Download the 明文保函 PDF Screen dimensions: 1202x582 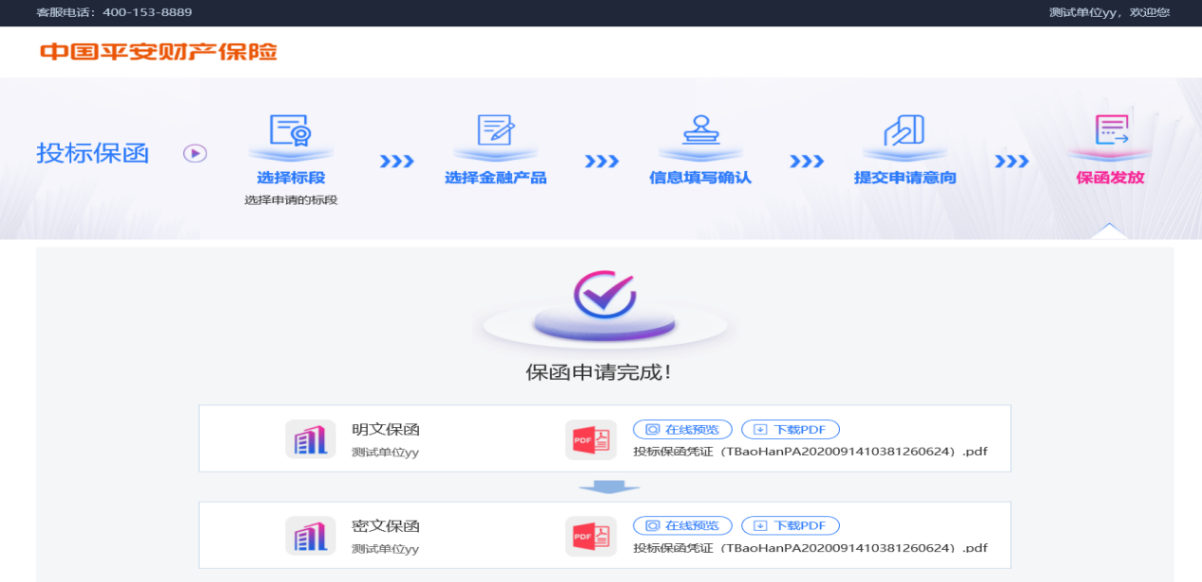point(790,429)
